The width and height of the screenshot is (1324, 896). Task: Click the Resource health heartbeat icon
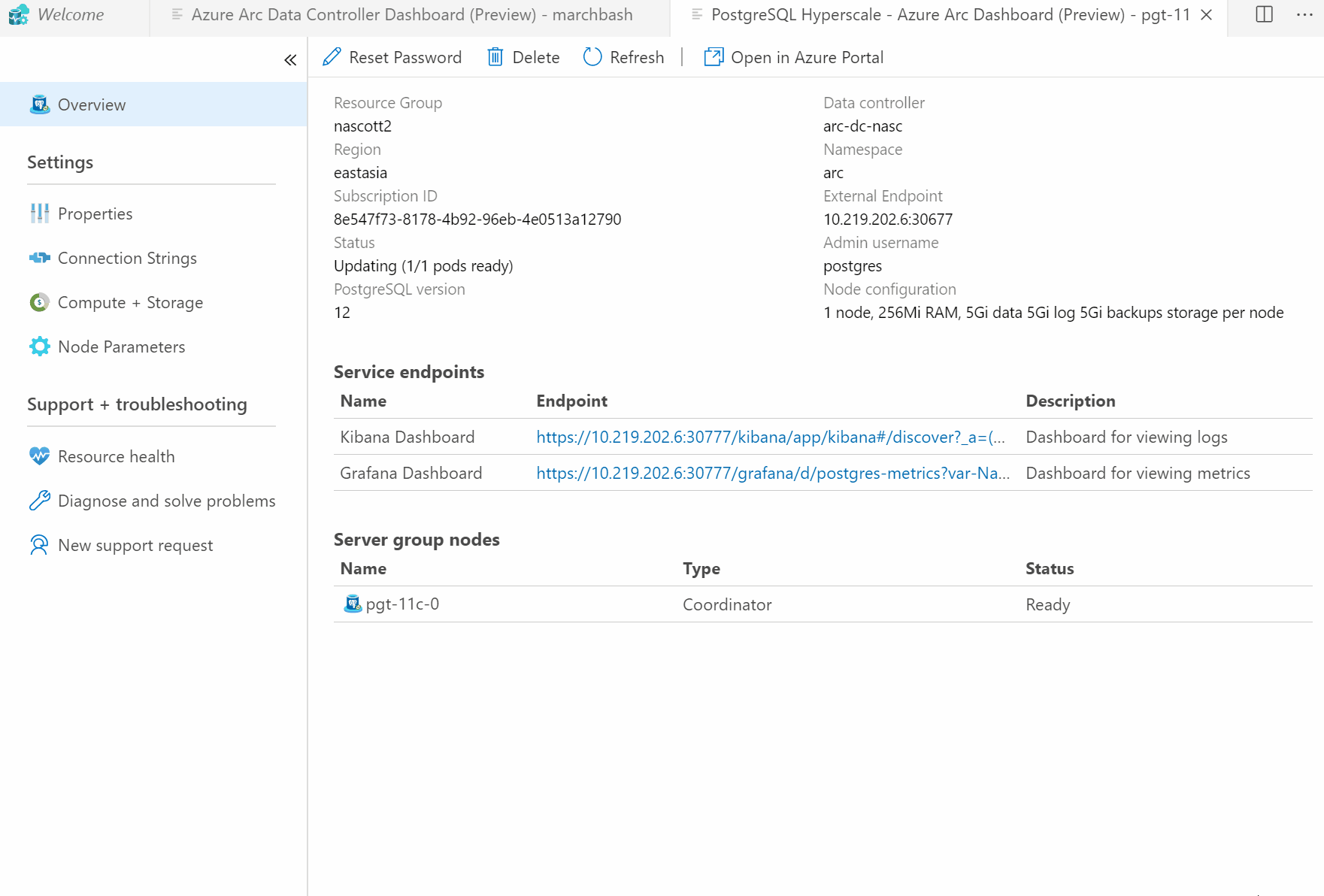[39, 456]
